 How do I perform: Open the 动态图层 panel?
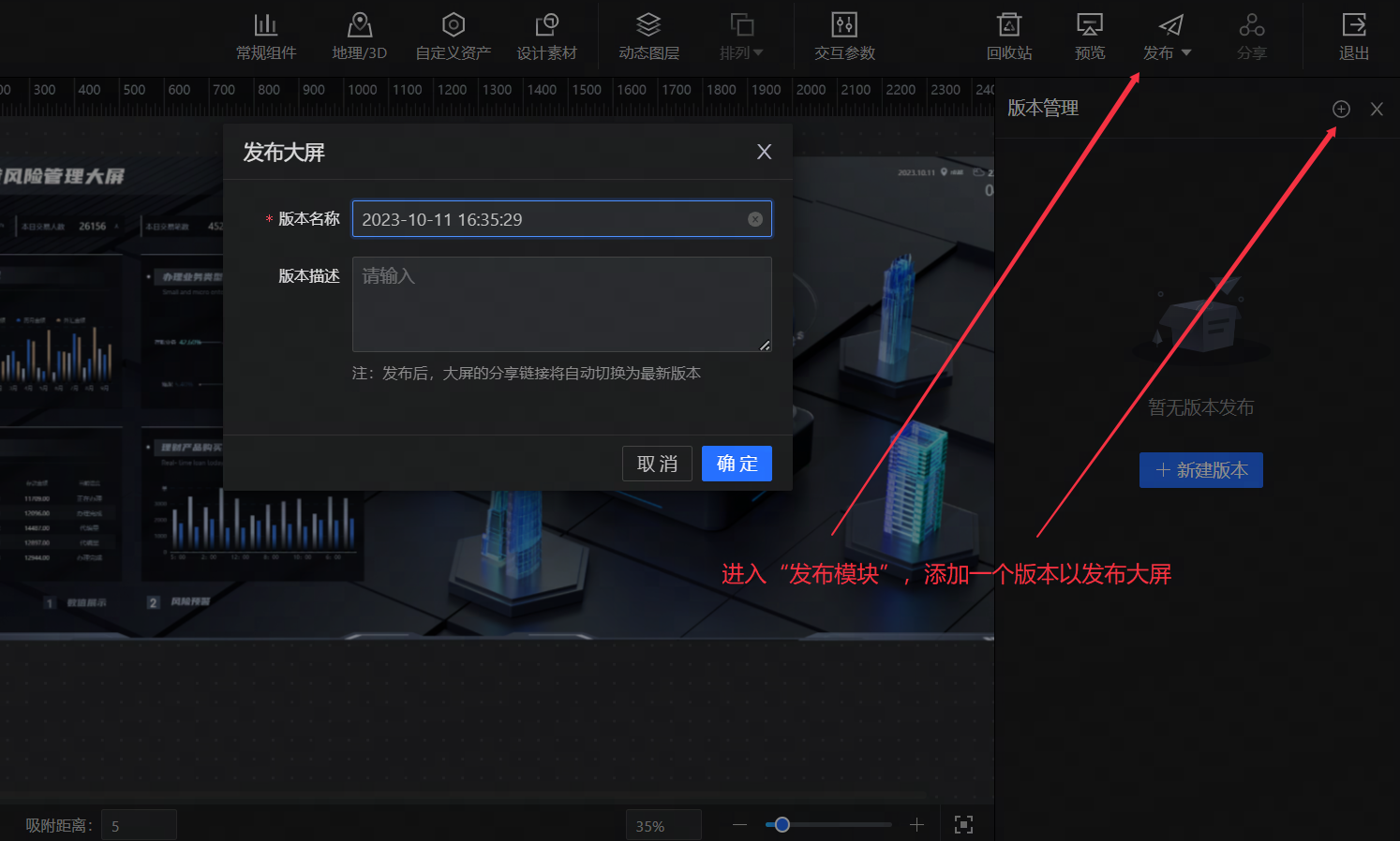point(648,36)
